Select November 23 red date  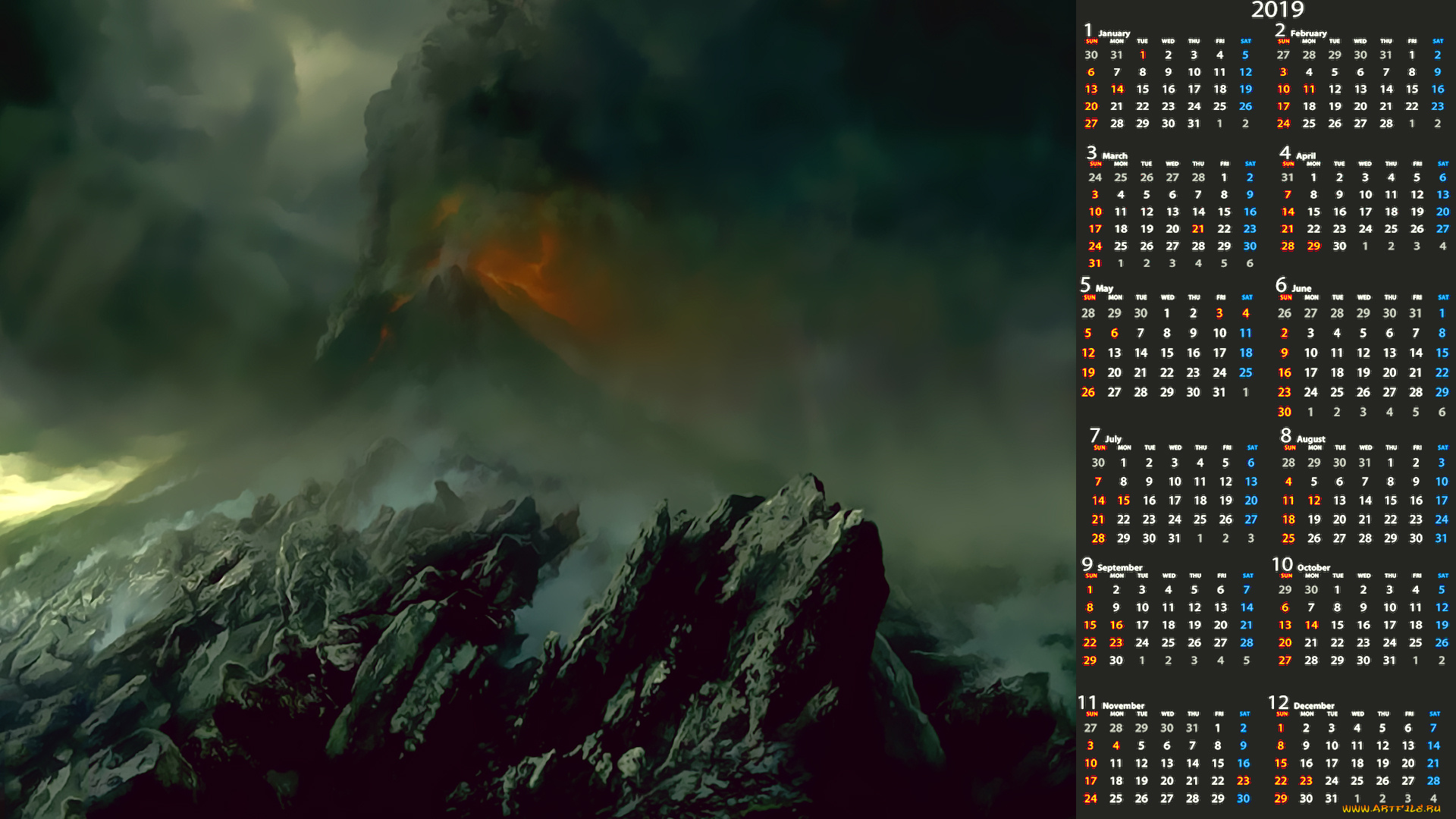(1243, 781)
